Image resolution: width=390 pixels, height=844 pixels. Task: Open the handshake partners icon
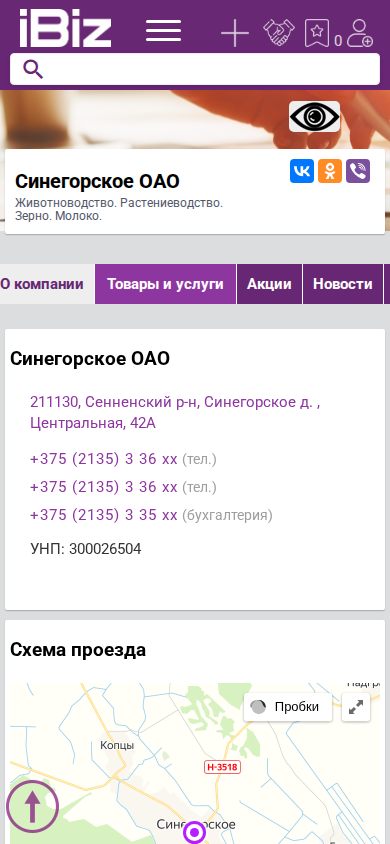(279, 32)
